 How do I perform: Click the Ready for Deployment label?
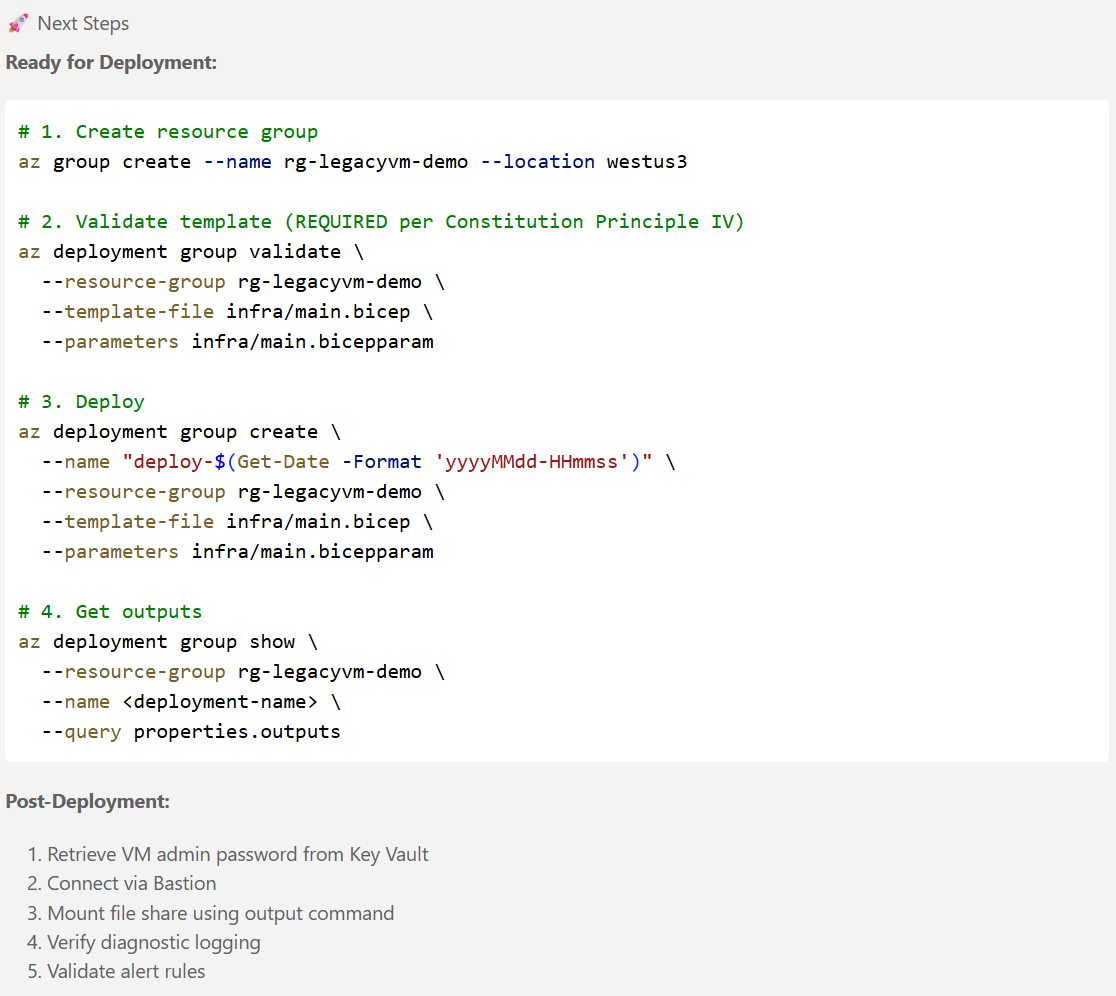[x=90, y=61]
